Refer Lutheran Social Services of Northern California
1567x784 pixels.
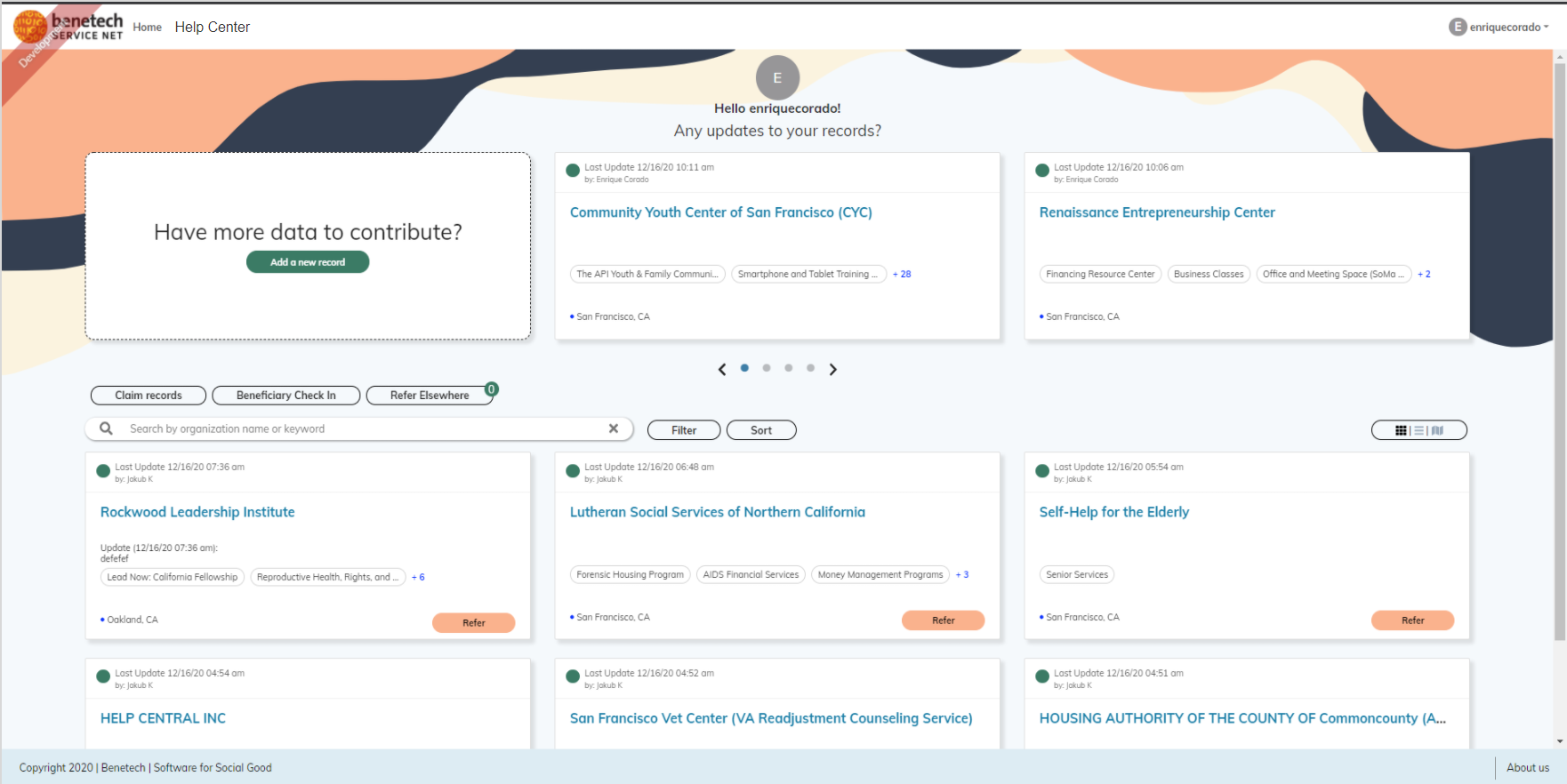pos(944,620)
